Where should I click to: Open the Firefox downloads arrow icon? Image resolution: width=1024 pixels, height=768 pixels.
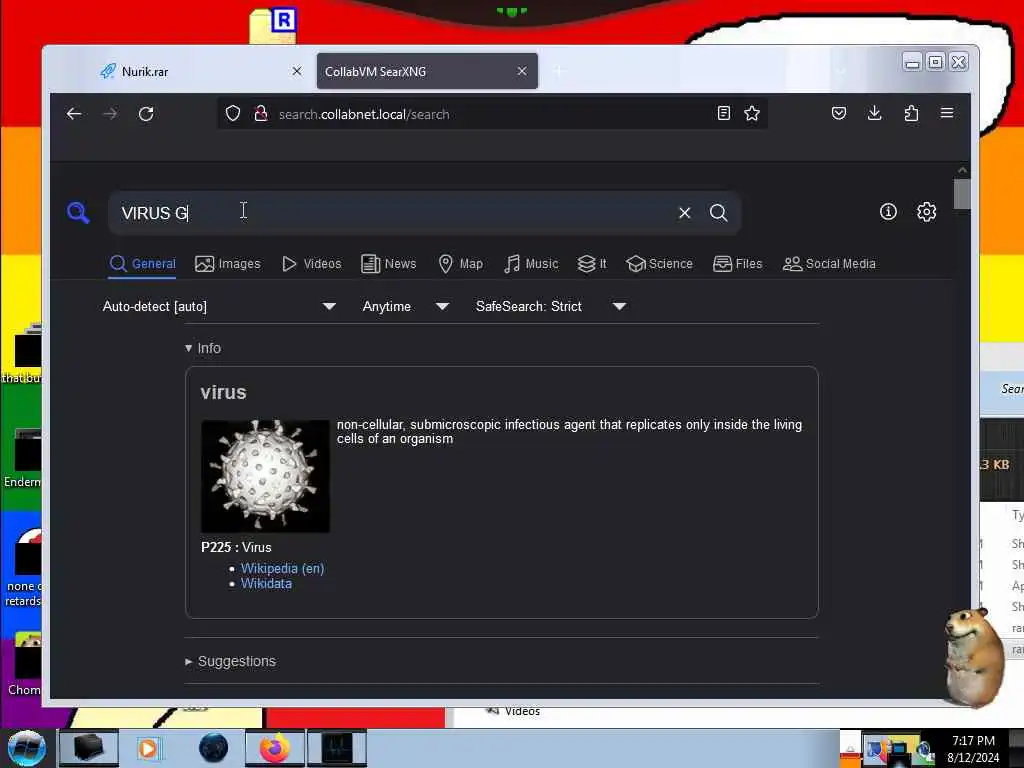click(x=874, y=113)
